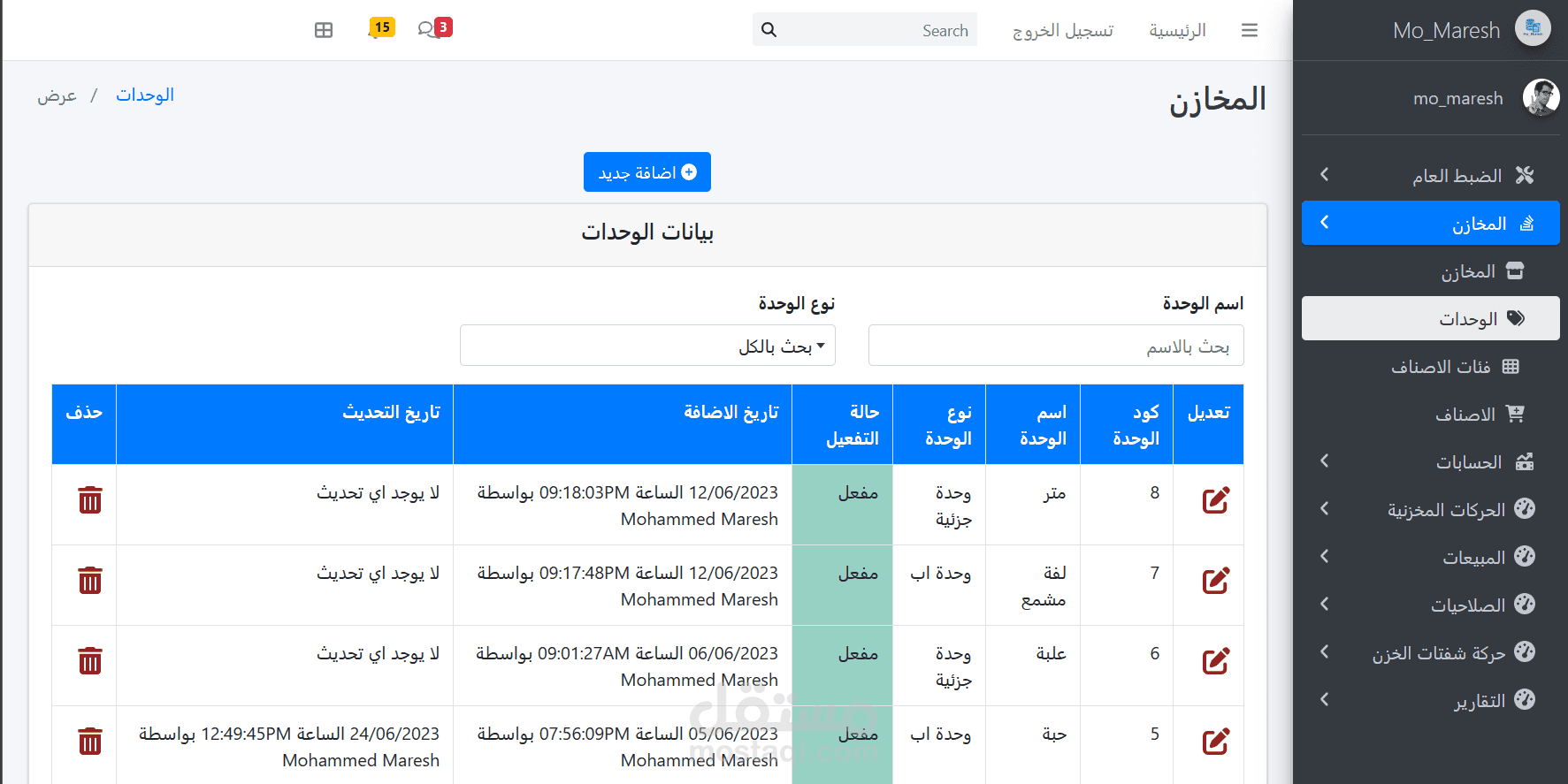Expand الصلاحيات sidebar chevron
This screenshot has height=784, width=1568.
[1324, 604]
